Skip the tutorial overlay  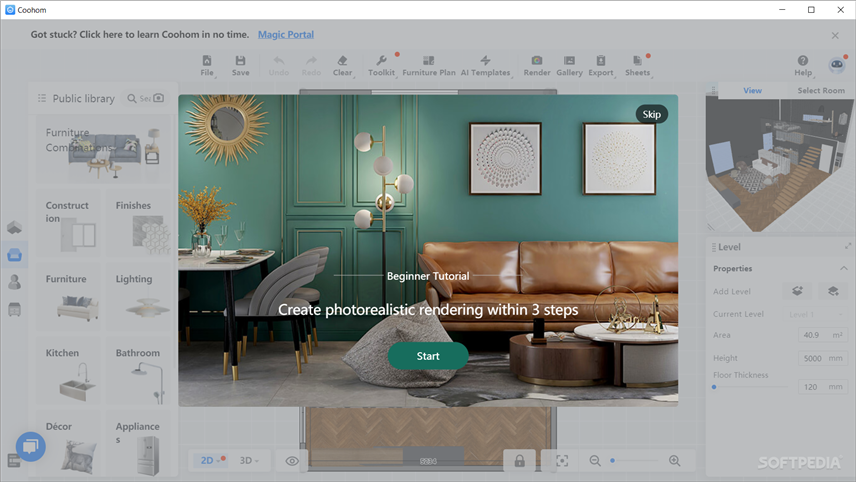click(651, 114)
